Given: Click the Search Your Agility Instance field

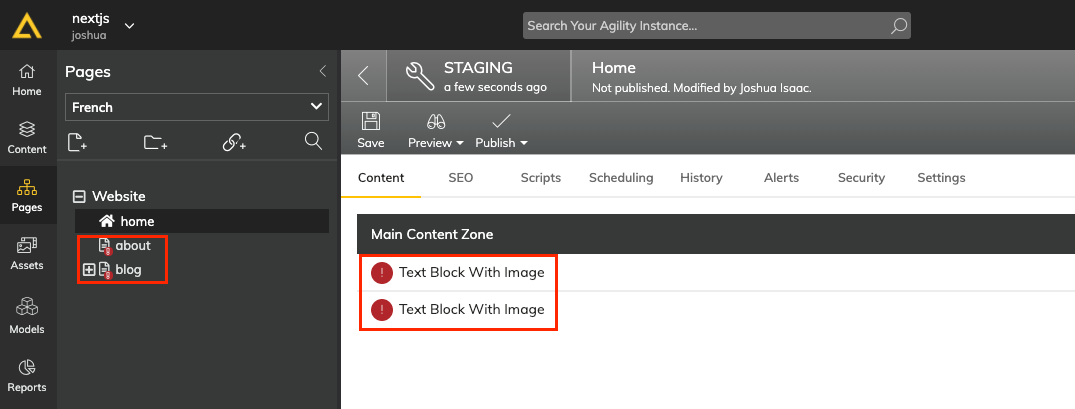Looking at the screenshot, I should pyautogui.click(x=716, y=26).
